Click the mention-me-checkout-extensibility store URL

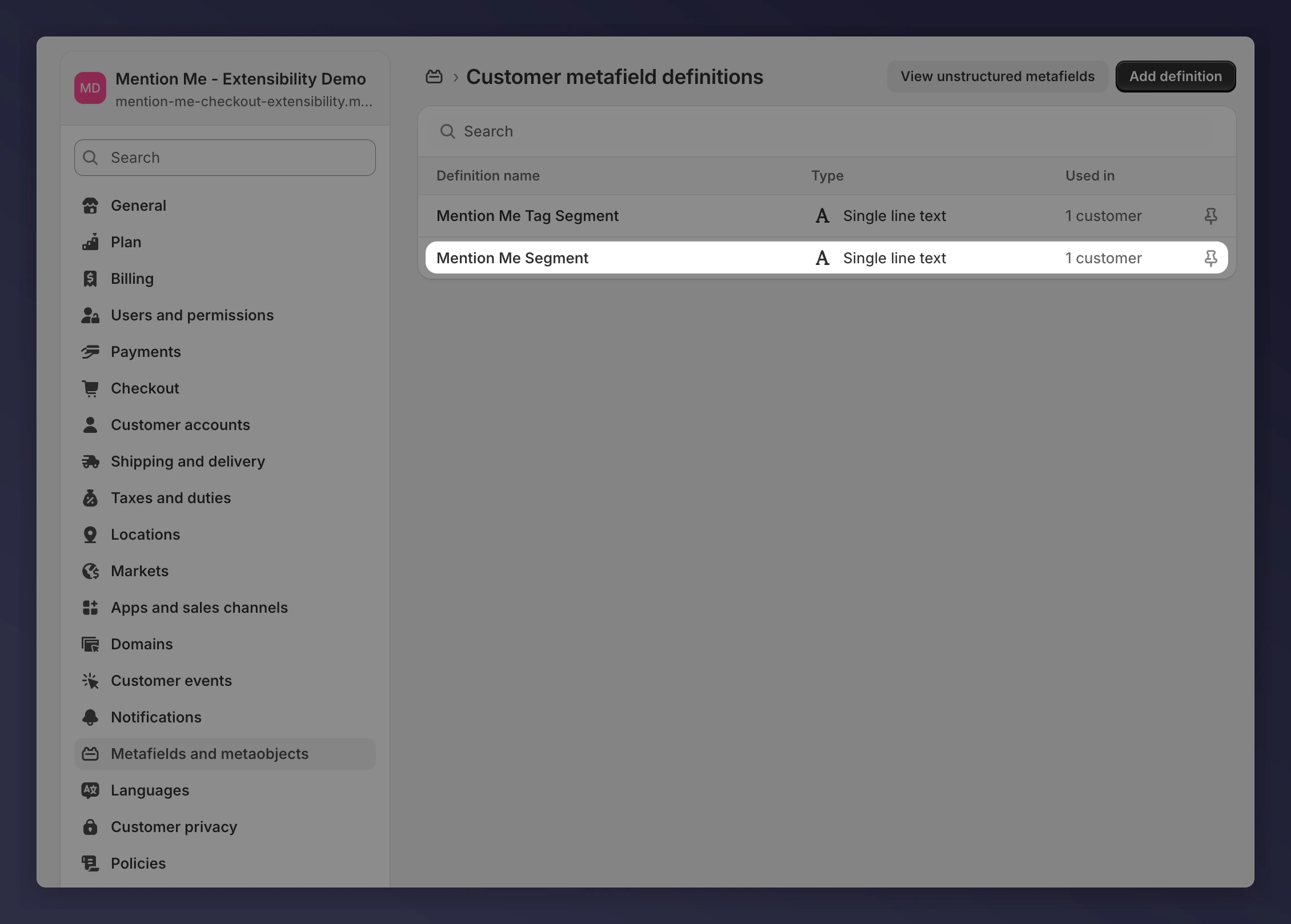tap(244, 102)
